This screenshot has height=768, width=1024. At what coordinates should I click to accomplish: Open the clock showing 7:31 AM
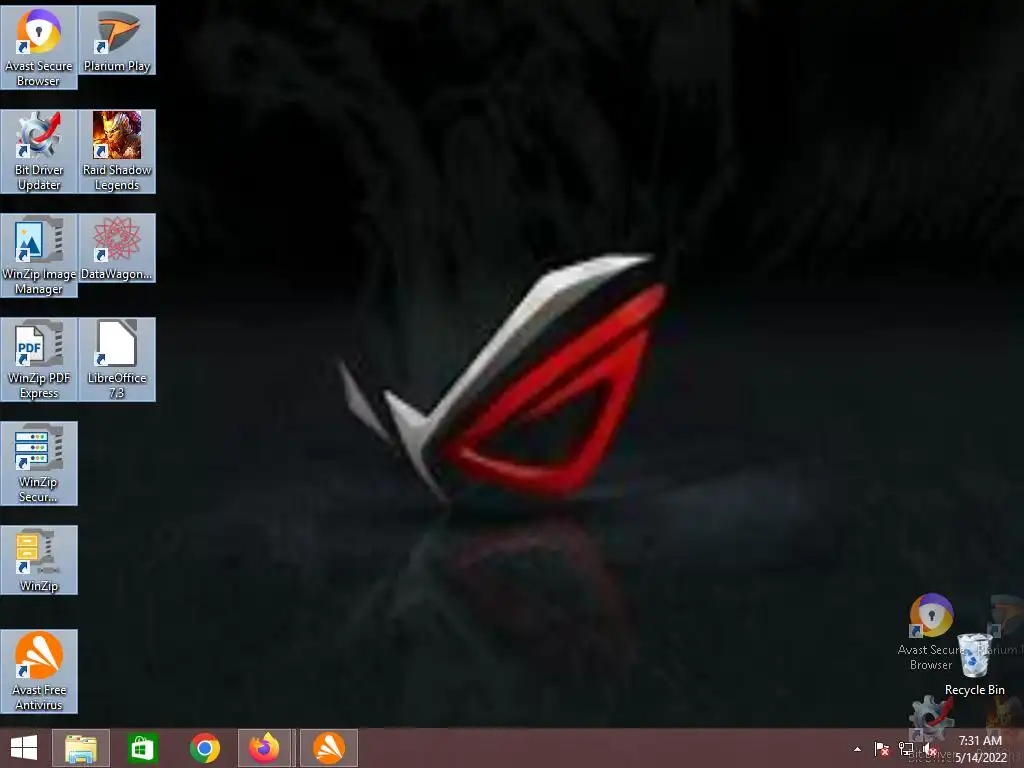click(981, 749)
